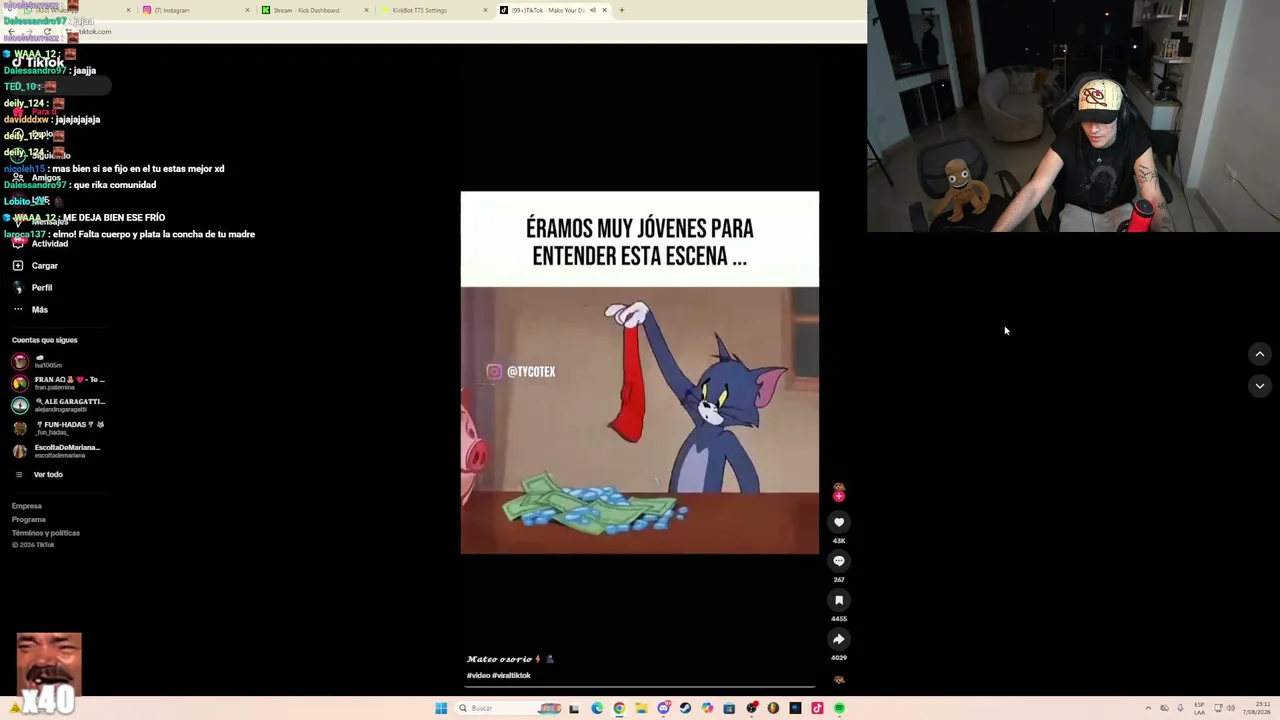Open the Más menu label
Viewport: 1280px width, 720px height.
pyautogui.click(x=40, y=310)
